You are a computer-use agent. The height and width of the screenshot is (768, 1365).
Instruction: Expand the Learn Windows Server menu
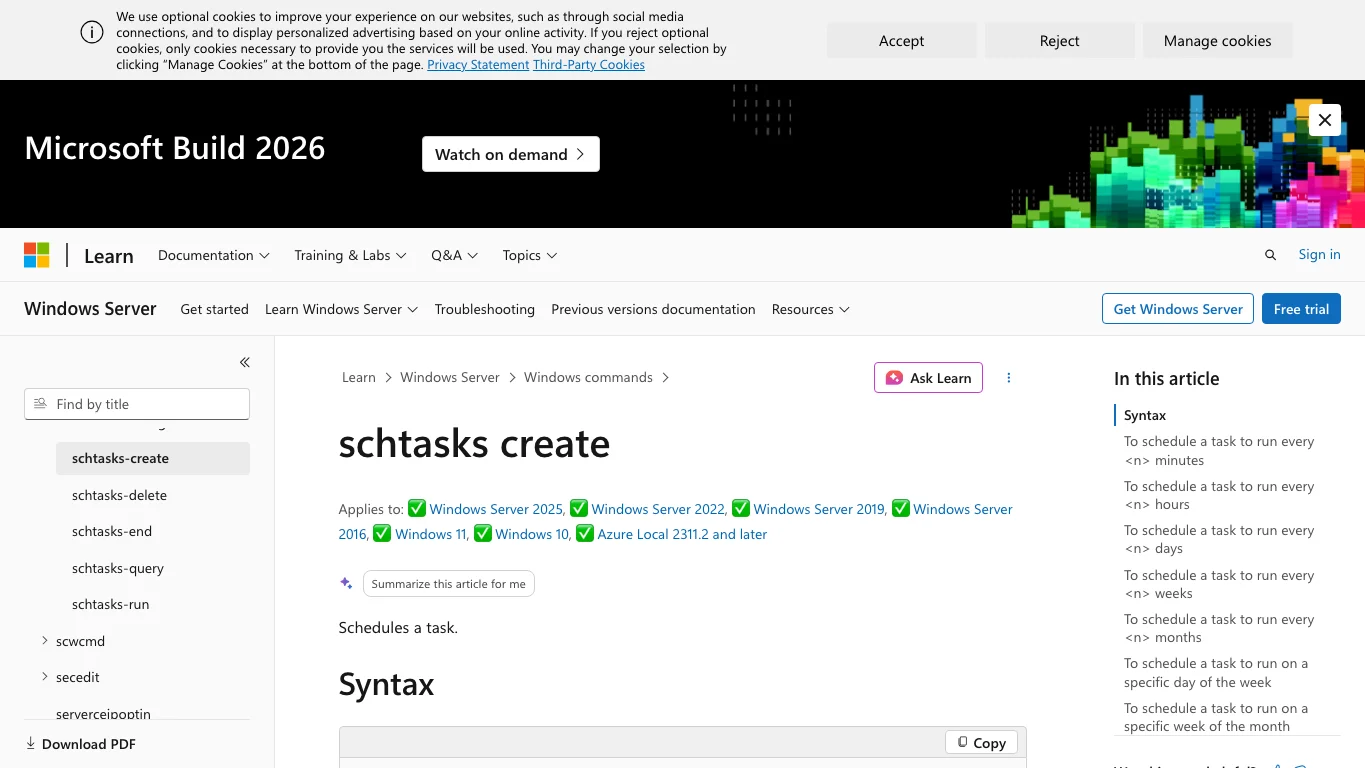341,309
